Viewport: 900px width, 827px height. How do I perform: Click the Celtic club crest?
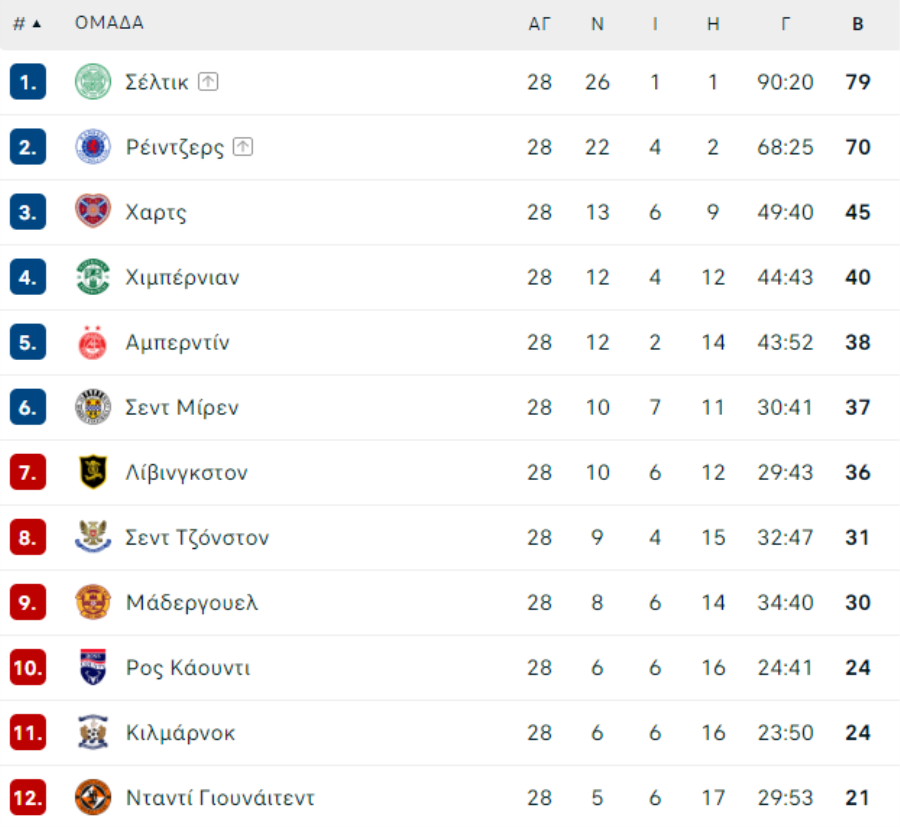(x=93, y=82)
